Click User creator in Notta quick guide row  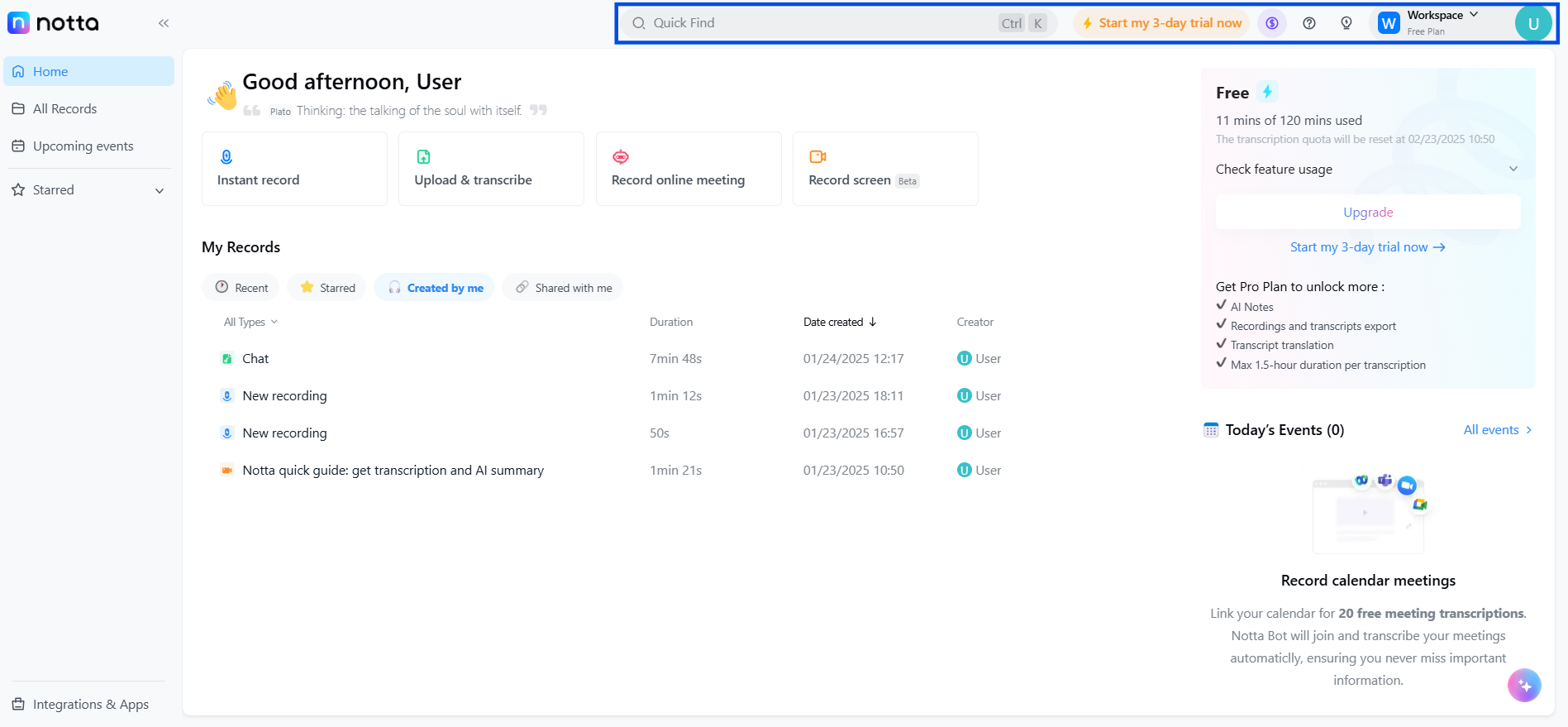[x=979, y=470]
